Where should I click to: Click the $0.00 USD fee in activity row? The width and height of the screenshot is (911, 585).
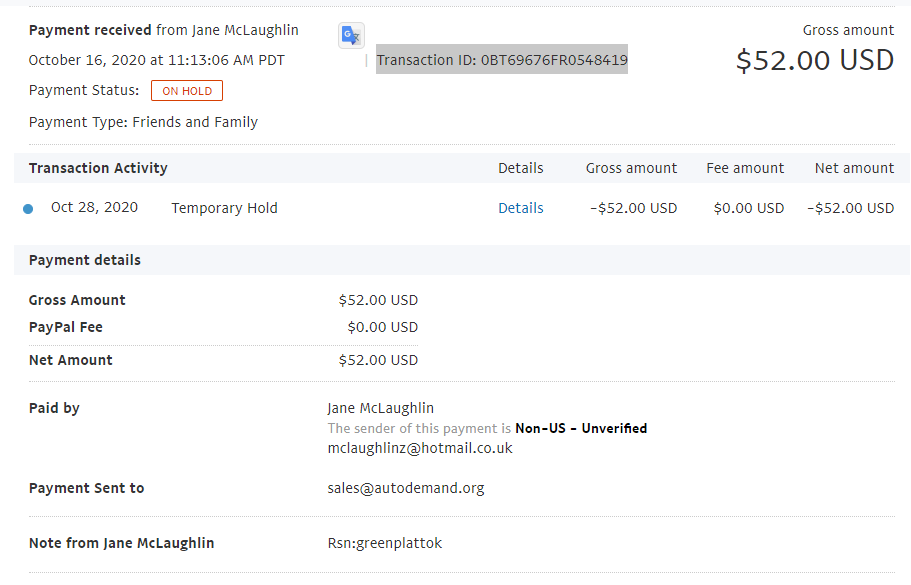pyautogui.click(x=749, y=208)
